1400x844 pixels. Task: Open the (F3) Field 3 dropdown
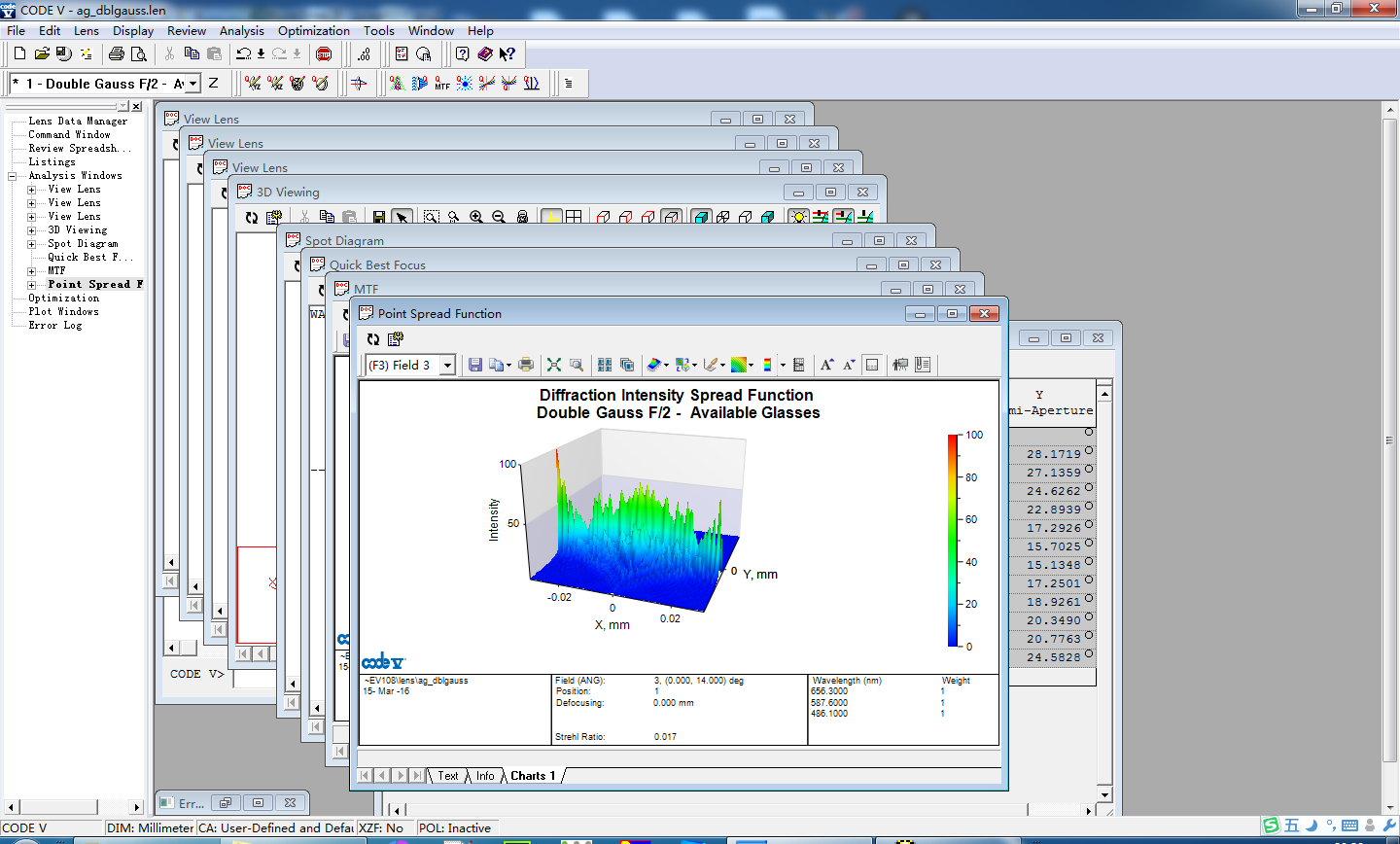(448, 366)
